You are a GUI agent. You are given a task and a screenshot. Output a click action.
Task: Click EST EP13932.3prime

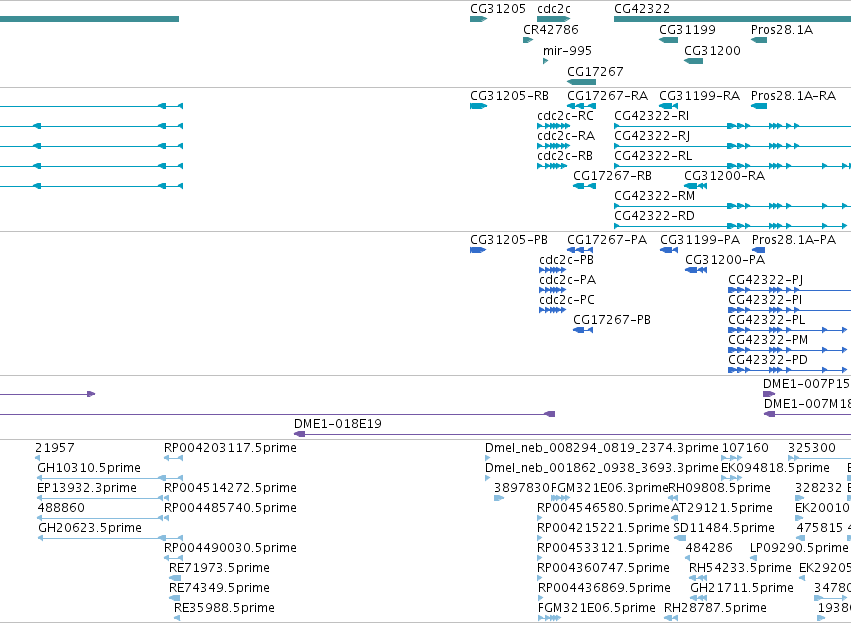click(87, 488)
